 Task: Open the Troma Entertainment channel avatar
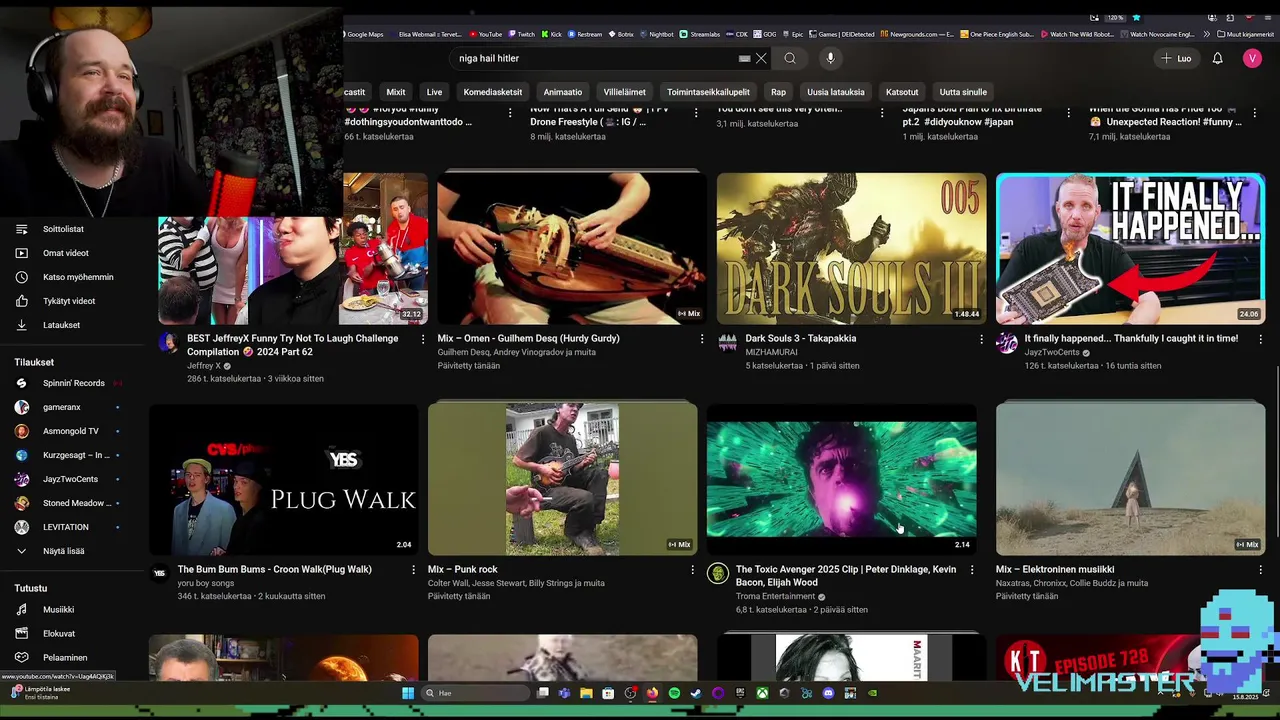(718, 574)
